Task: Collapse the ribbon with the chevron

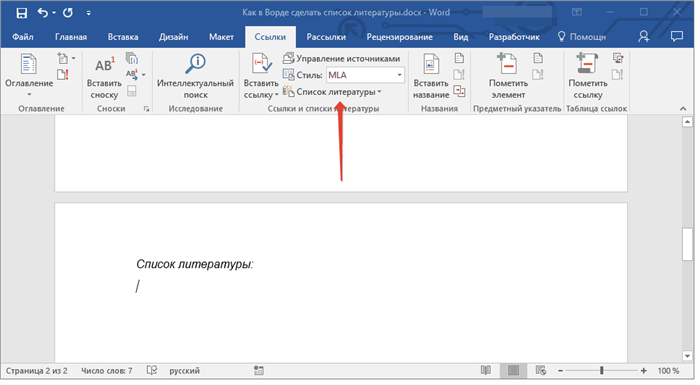Action: pos(683,109)
